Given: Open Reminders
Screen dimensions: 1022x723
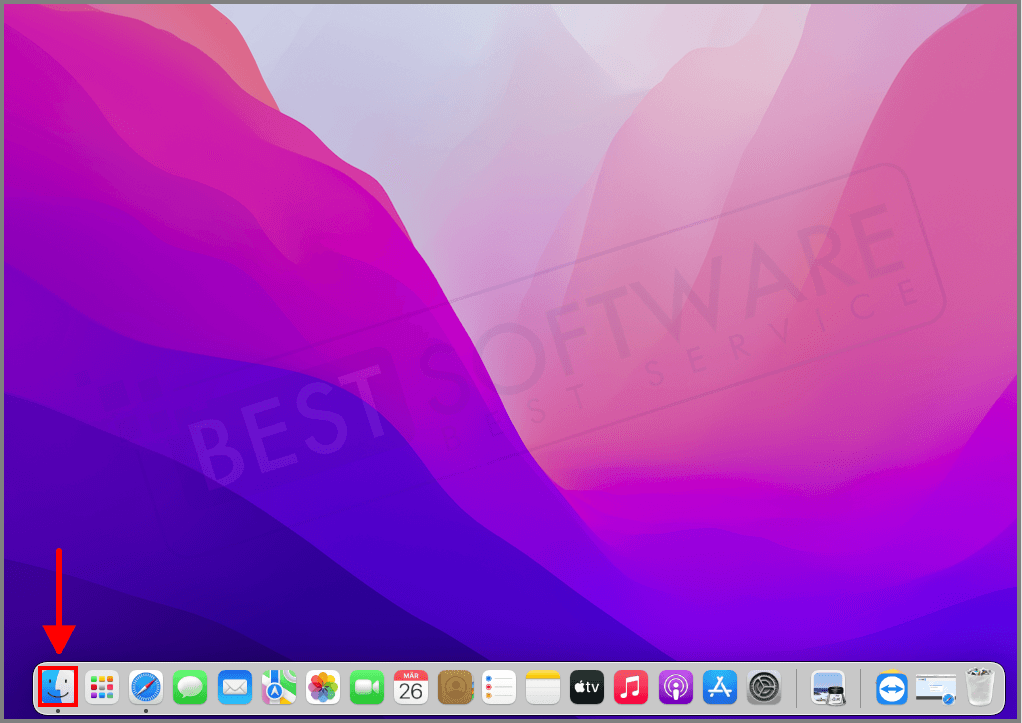Looking at the screenshot, I should (x=498, y=687).
